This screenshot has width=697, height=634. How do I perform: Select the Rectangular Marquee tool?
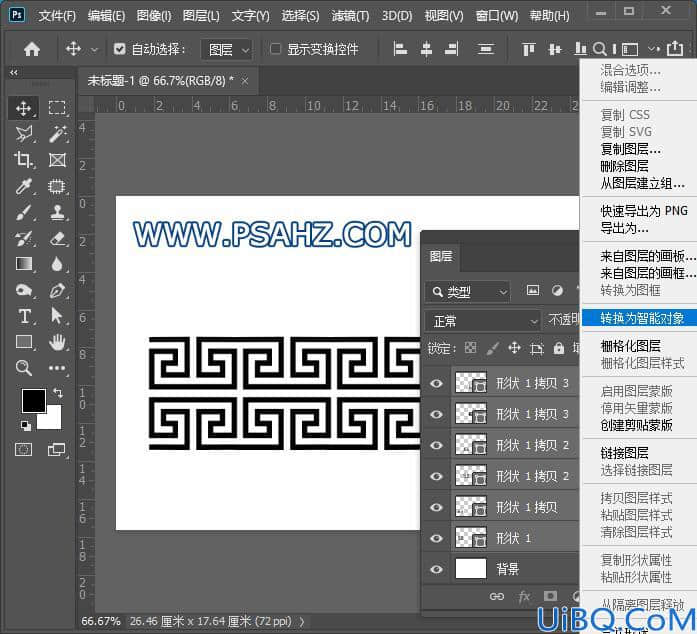coord(57,108)
